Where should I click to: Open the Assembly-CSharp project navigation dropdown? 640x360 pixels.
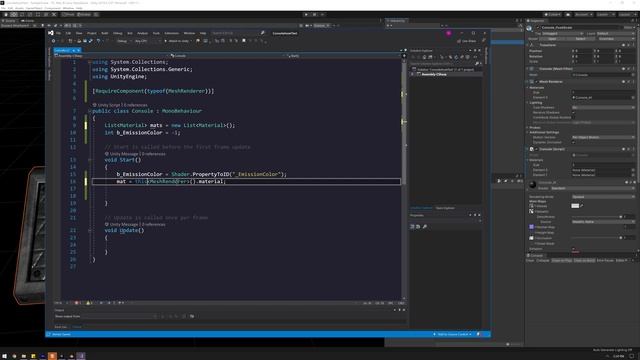click(111, 56)
